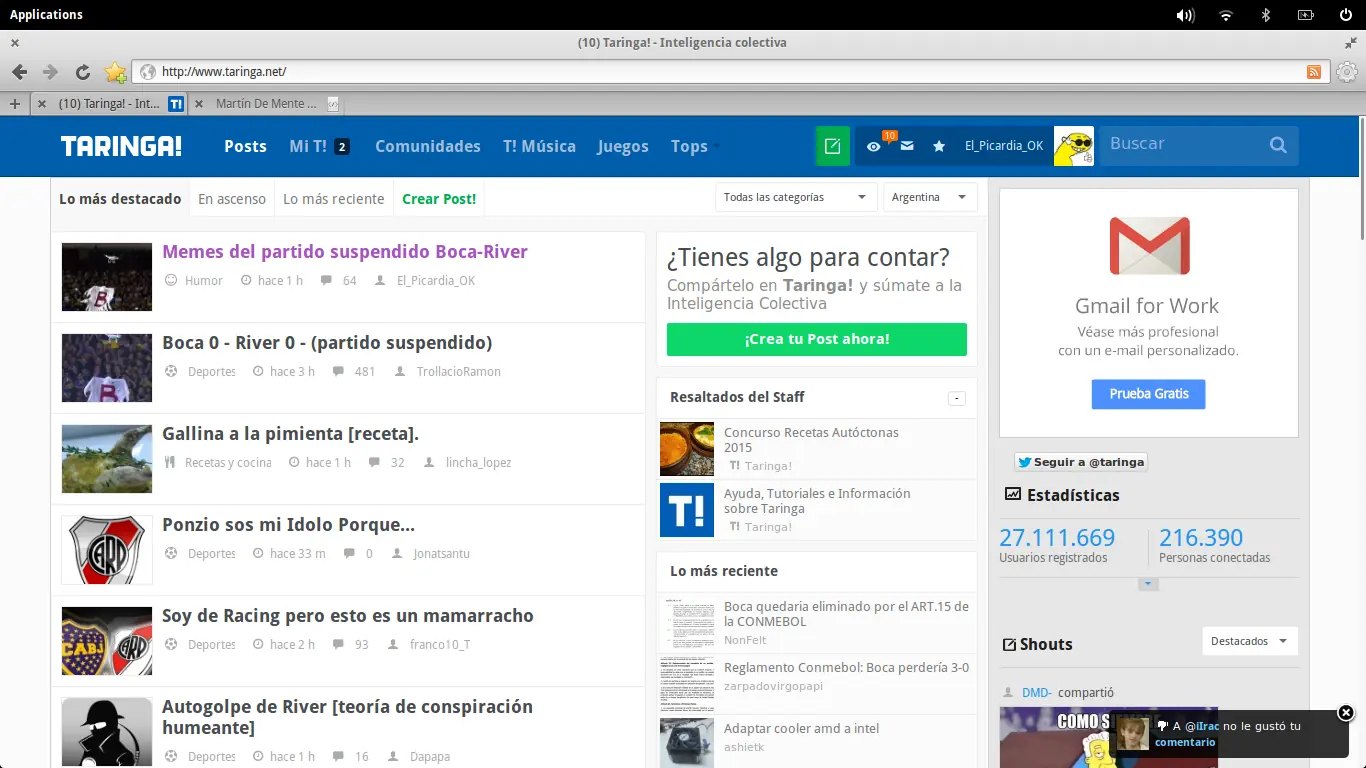
Task: Check notifications via the eye icon
Action: tap(873, 146)
